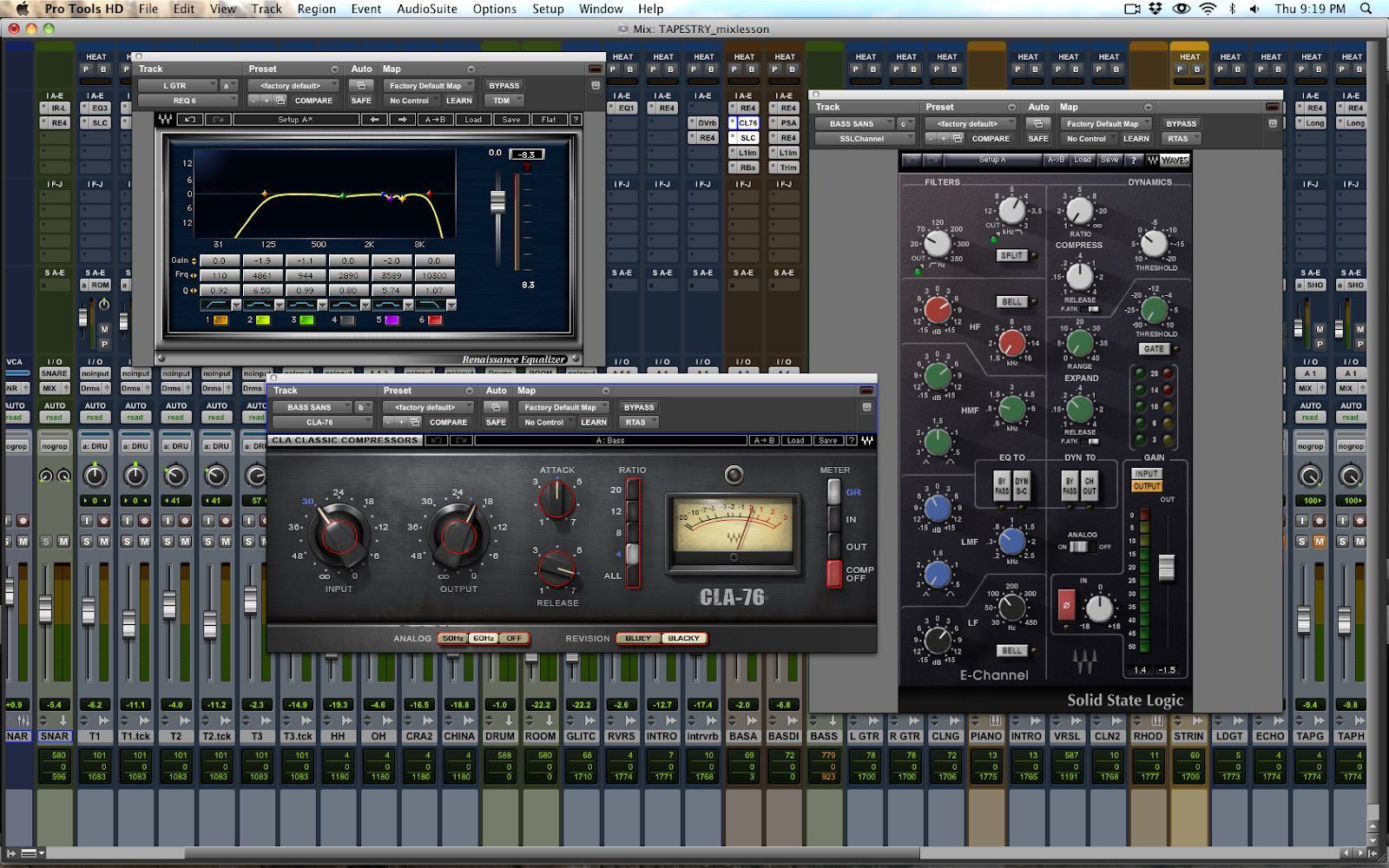The height and width of the screenshot is (868, 1389).
Task: Toggle COMP OFF on the CLA-76
Action: tap(833, 574)
